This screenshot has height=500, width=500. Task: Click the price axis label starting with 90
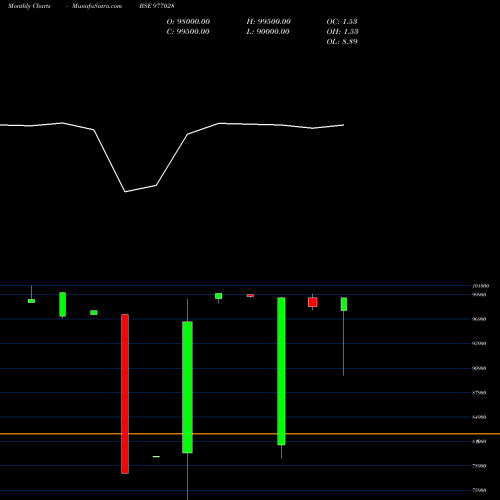pos(479,368)
